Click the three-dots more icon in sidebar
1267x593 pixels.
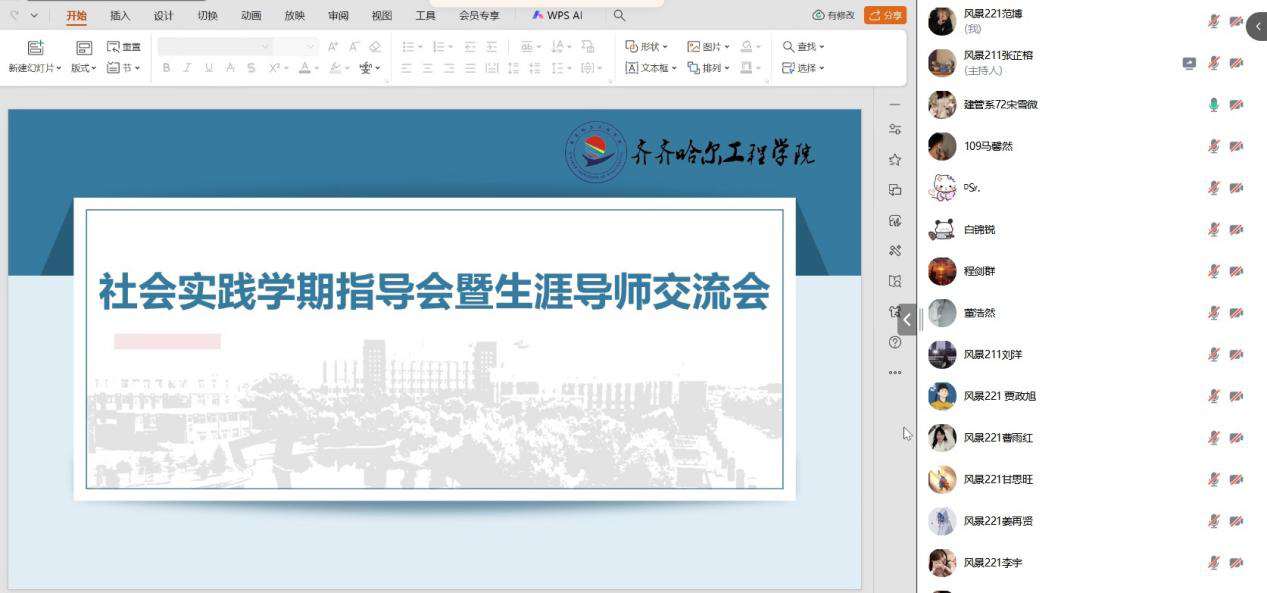(895, 373)
